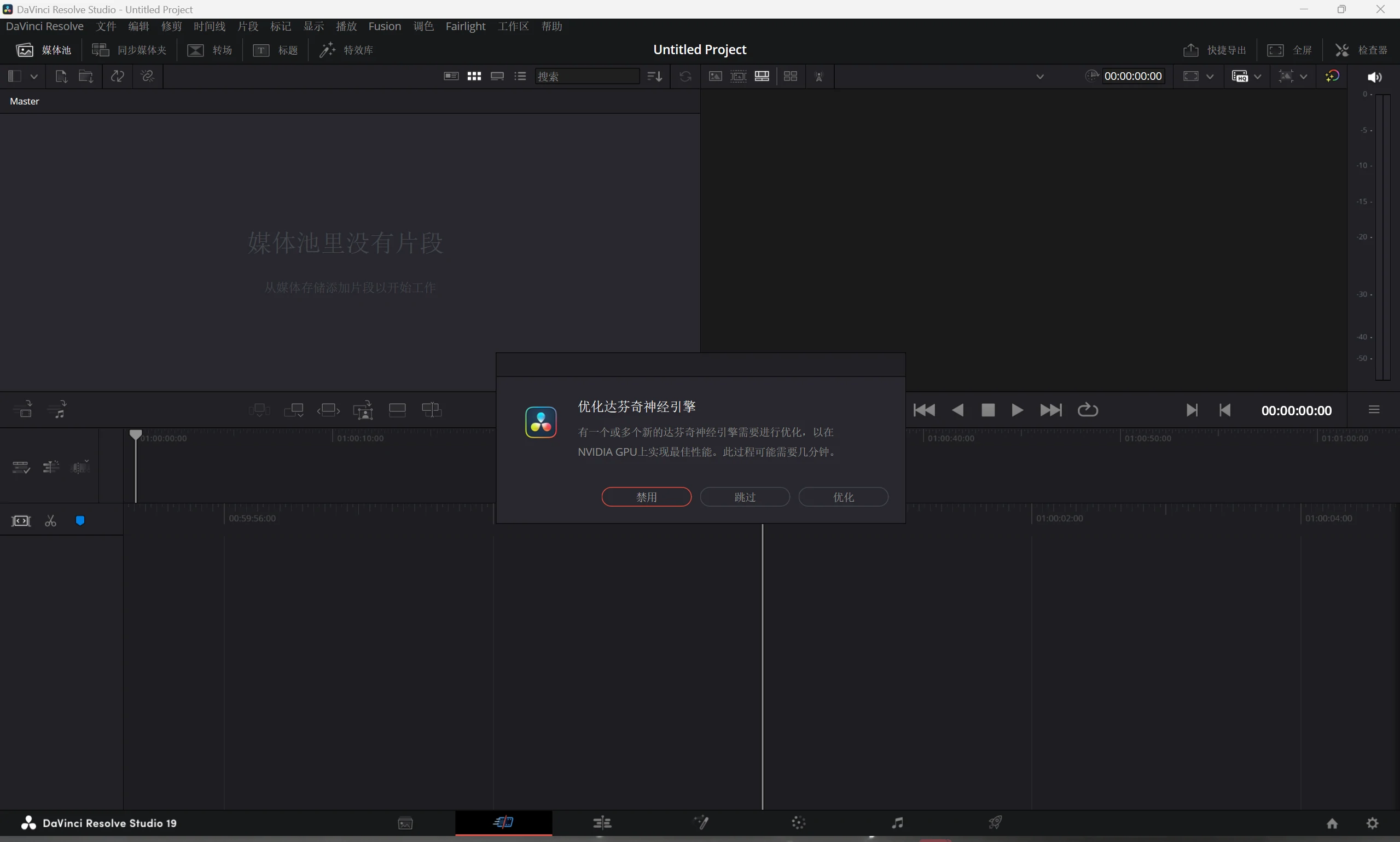
Task: Open the sort order dropdown
Action: click(x=654, y=76)
